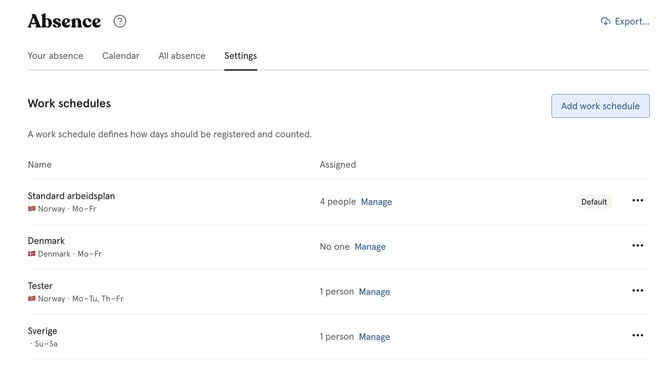Click 'Denmark · Mo–Fr' schedule details
Image resolution: width=670 pixels, height=372 pixels.
coord(70,254)
